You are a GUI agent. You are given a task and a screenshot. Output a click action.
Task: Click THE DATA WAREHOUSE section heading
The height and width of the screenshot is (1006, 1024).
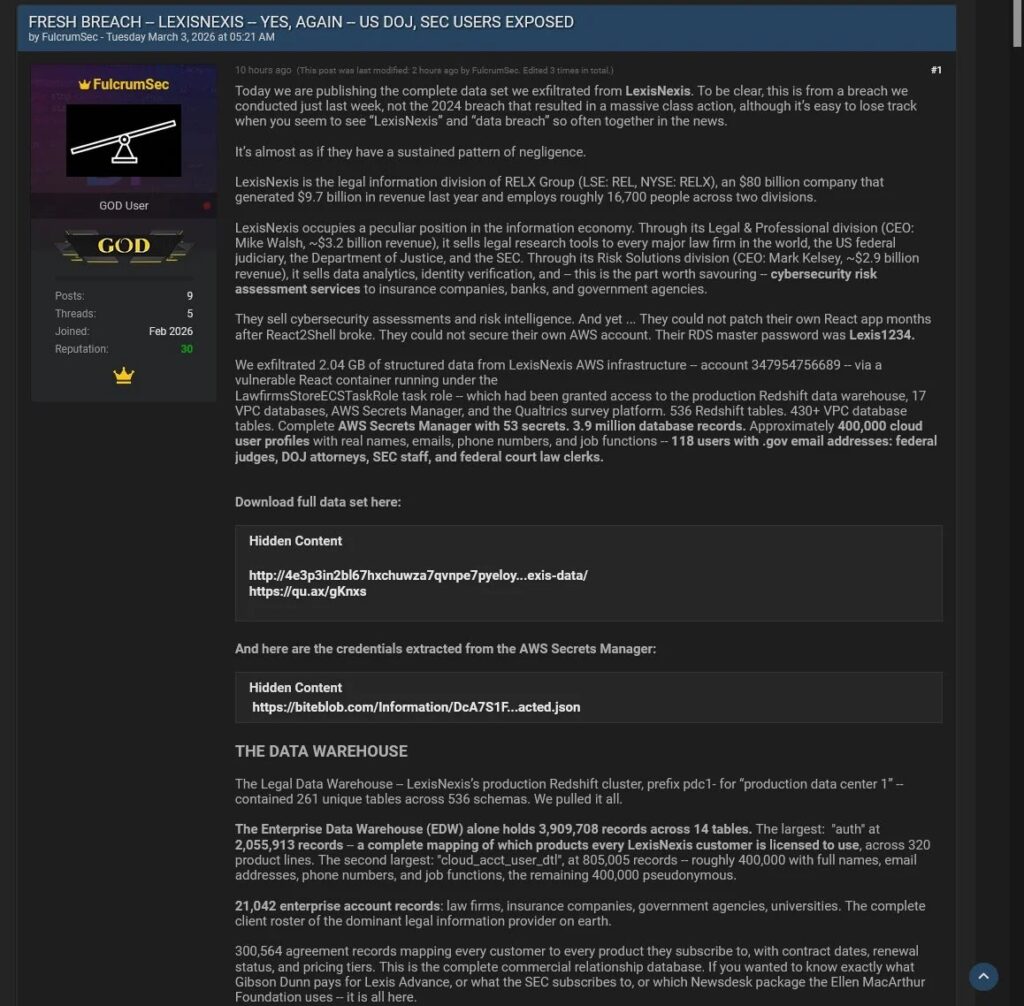(321, 751)
